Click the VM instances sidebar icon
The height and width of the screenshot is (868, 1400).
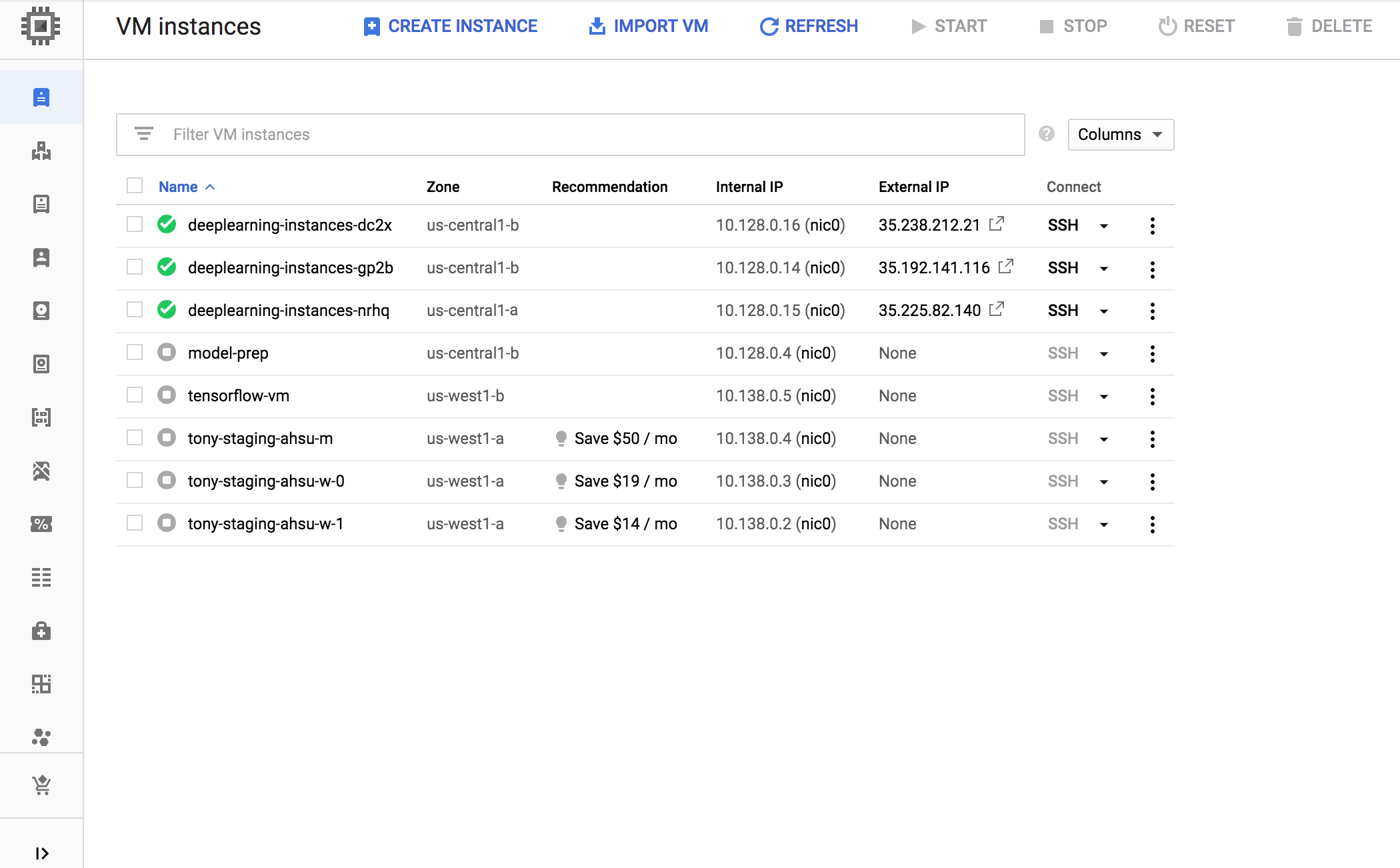(x=41, y=97)
